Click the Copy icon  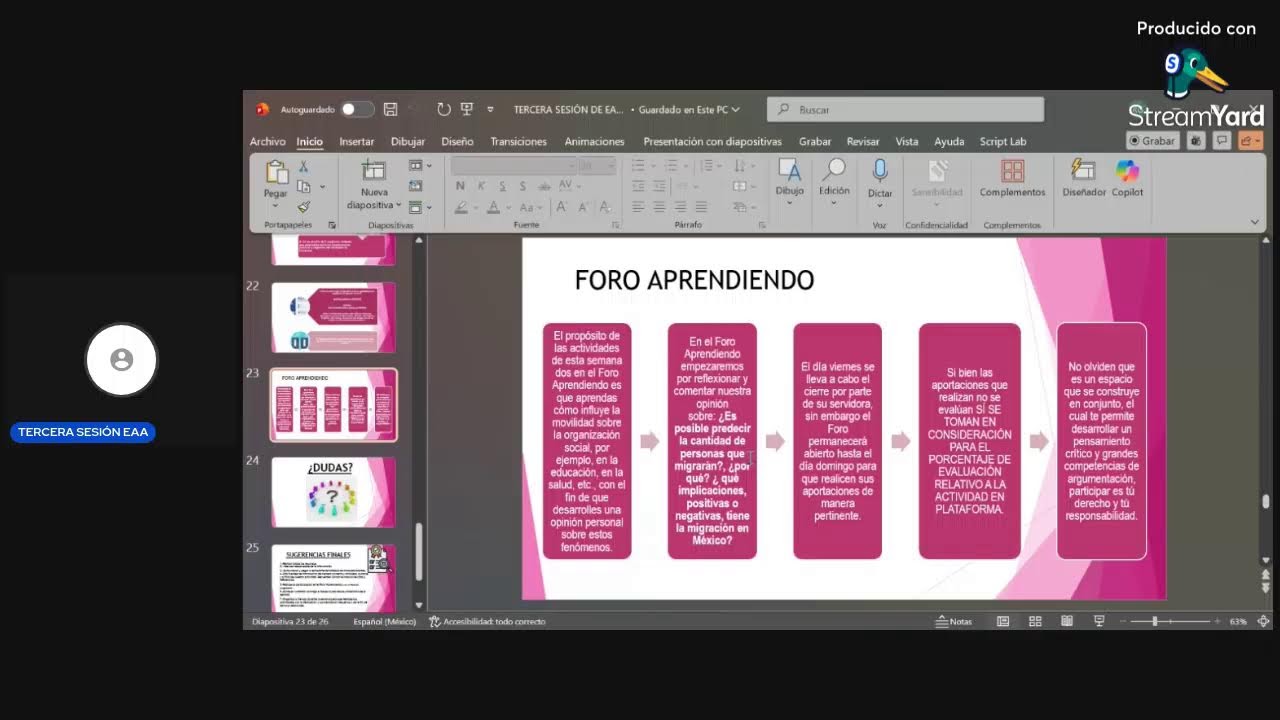pos(304,187)
